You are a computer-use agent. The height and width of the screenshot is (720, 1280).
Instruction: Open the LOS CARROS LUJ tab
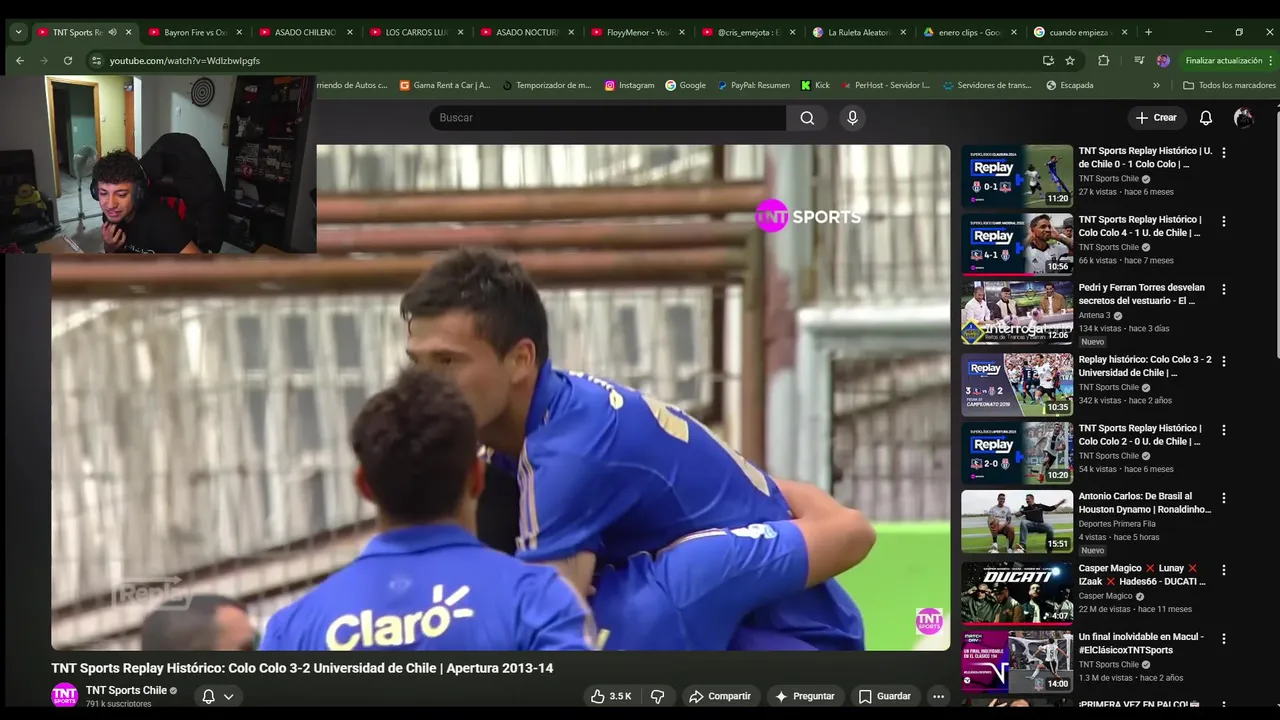417,32
